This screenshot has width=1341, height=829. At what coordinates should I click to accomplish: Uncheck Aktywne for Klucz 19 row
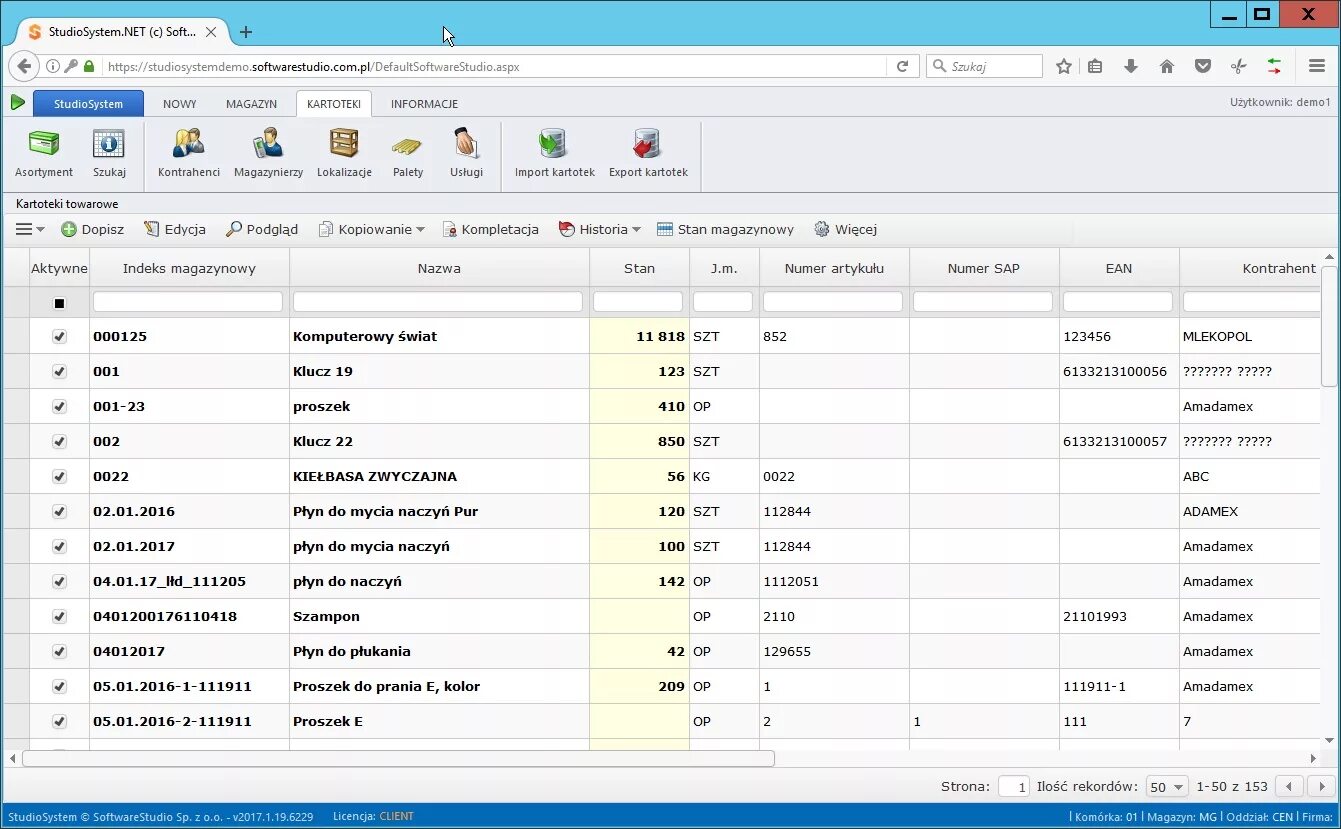[59, 372]
